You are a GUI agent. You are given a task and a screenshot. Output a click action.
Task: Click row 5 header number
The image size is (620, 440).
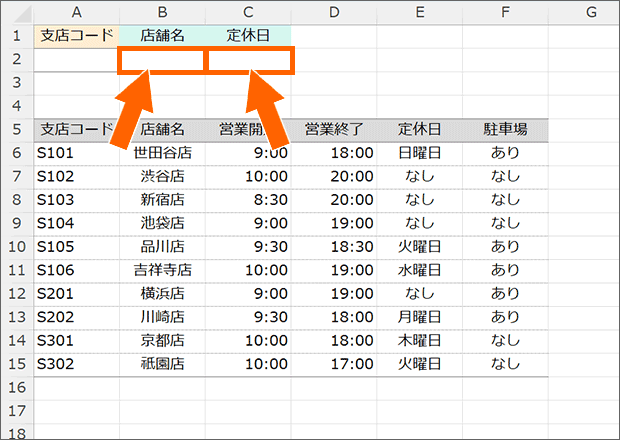tap(17, 129)
